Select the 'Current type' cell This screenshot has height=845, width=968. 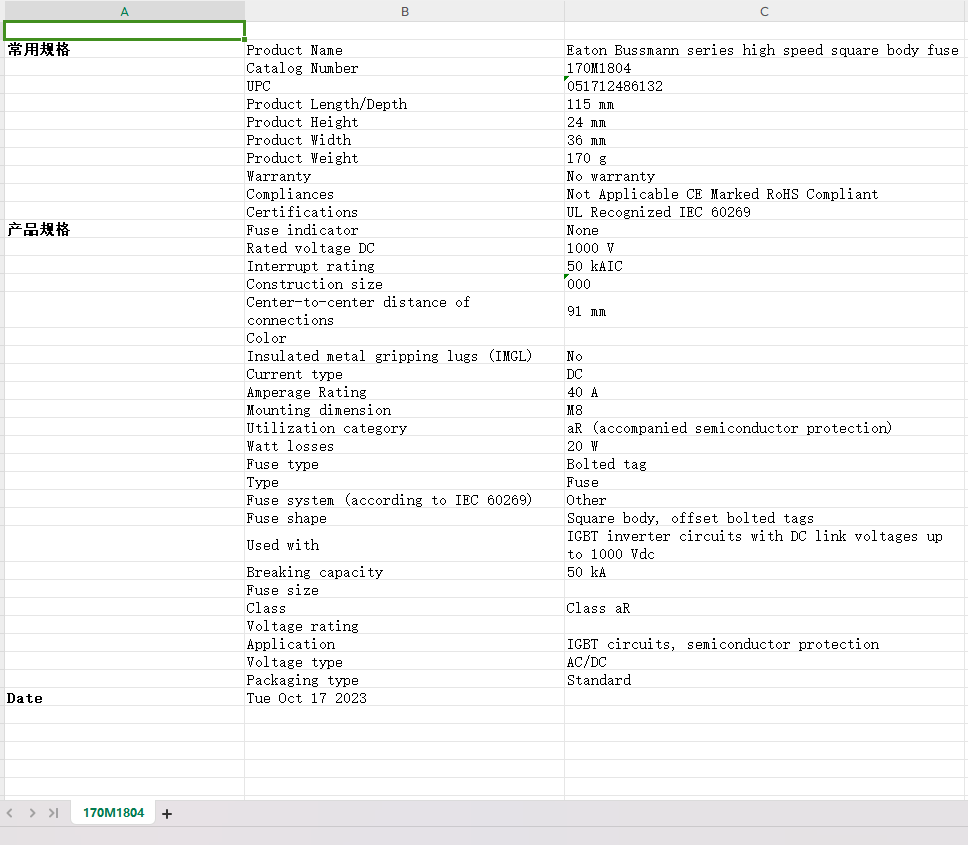(x=404, y=374)
